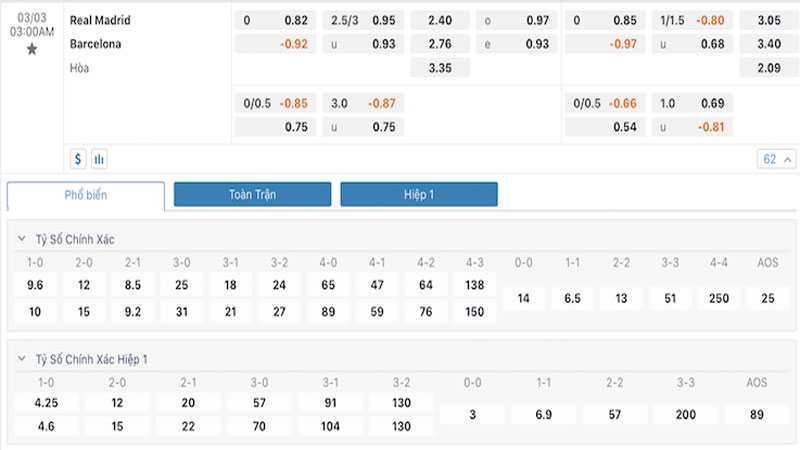Select first half under odds 0.68
The height and width of the screenshot is (450, 800).
[692, 44]
